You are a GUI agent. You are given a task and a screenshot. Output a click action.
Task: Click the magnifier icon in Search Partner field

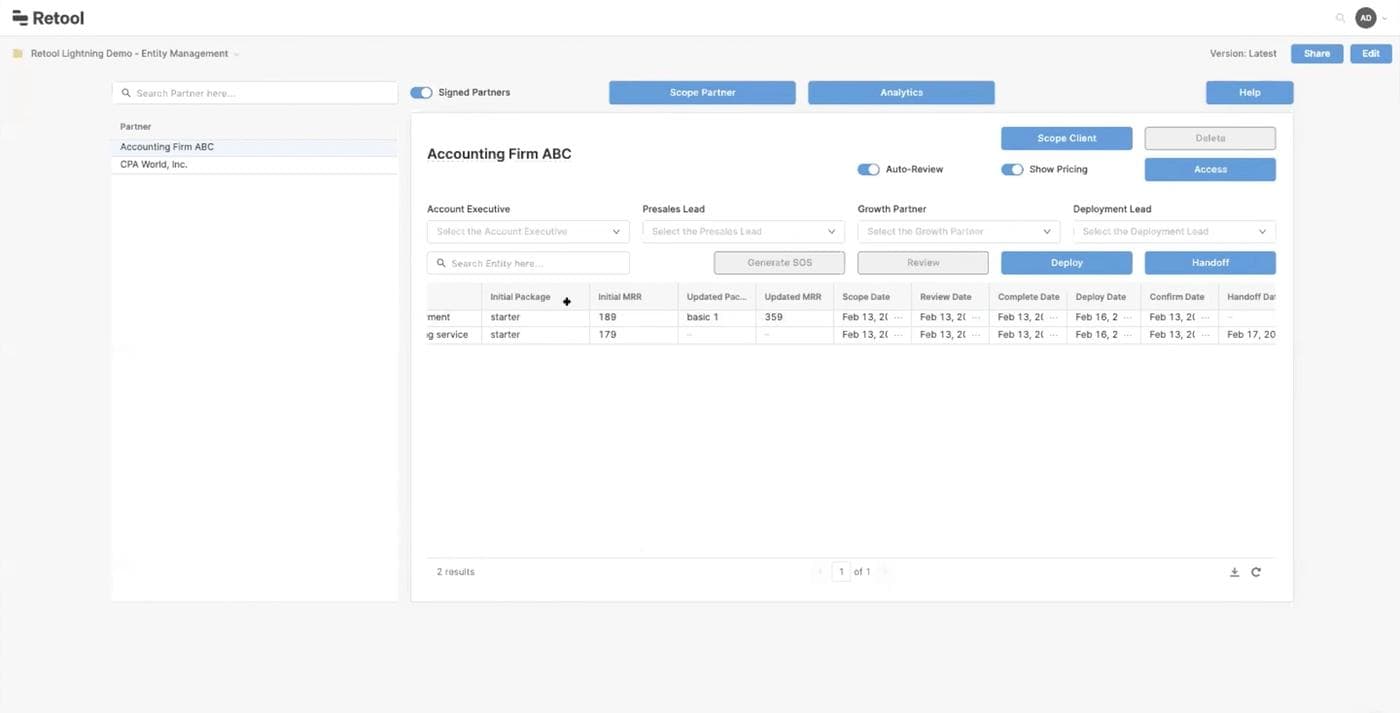coord(125,92)
